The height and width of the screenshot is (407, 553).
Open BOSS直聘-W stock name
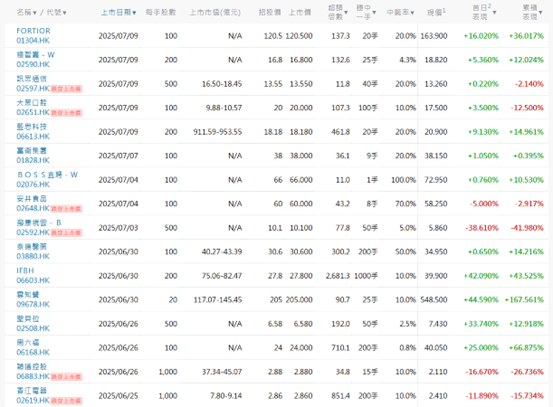[47, 175]
